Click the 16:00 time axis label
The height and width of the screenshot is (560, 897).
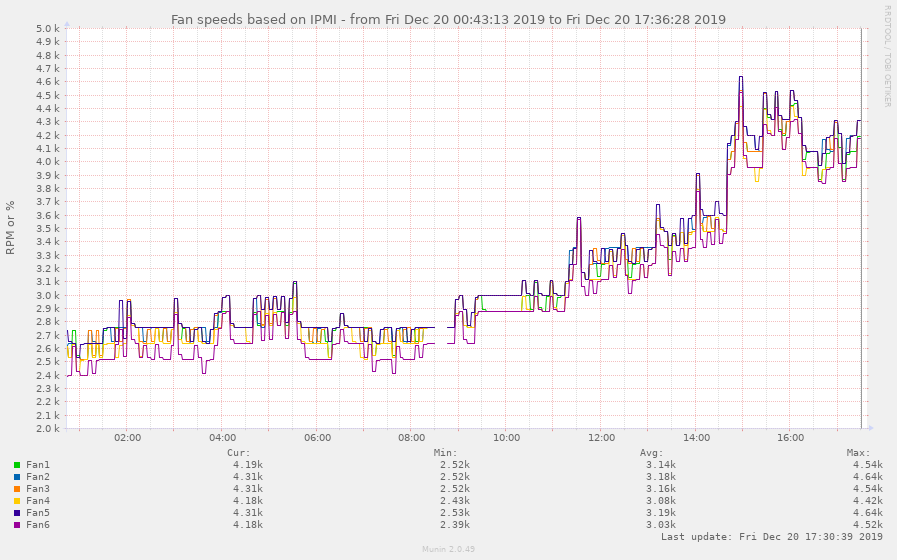(791, 438)
